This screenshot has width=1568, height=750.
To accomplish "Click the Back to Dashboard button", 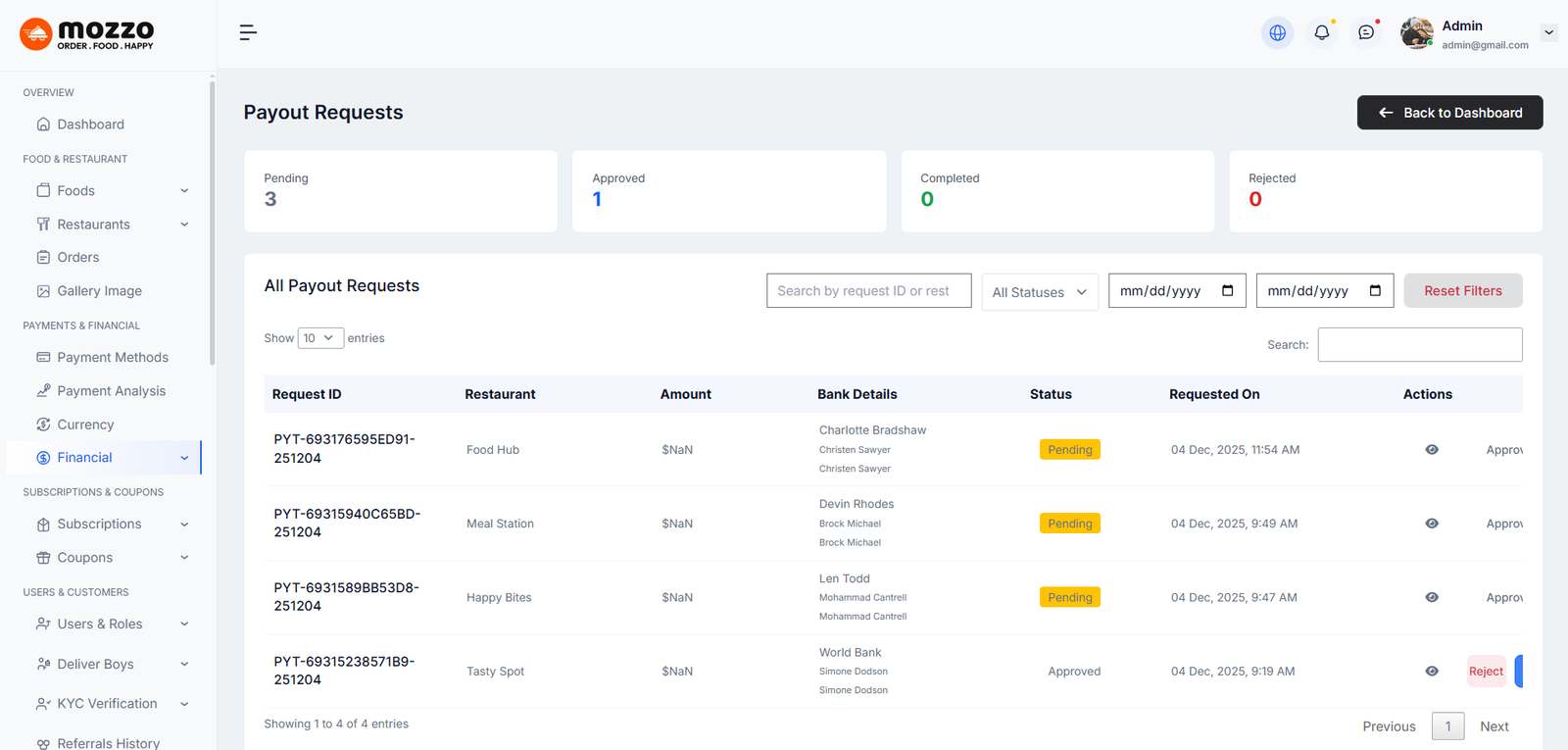I will click(x=1449, y=113).
